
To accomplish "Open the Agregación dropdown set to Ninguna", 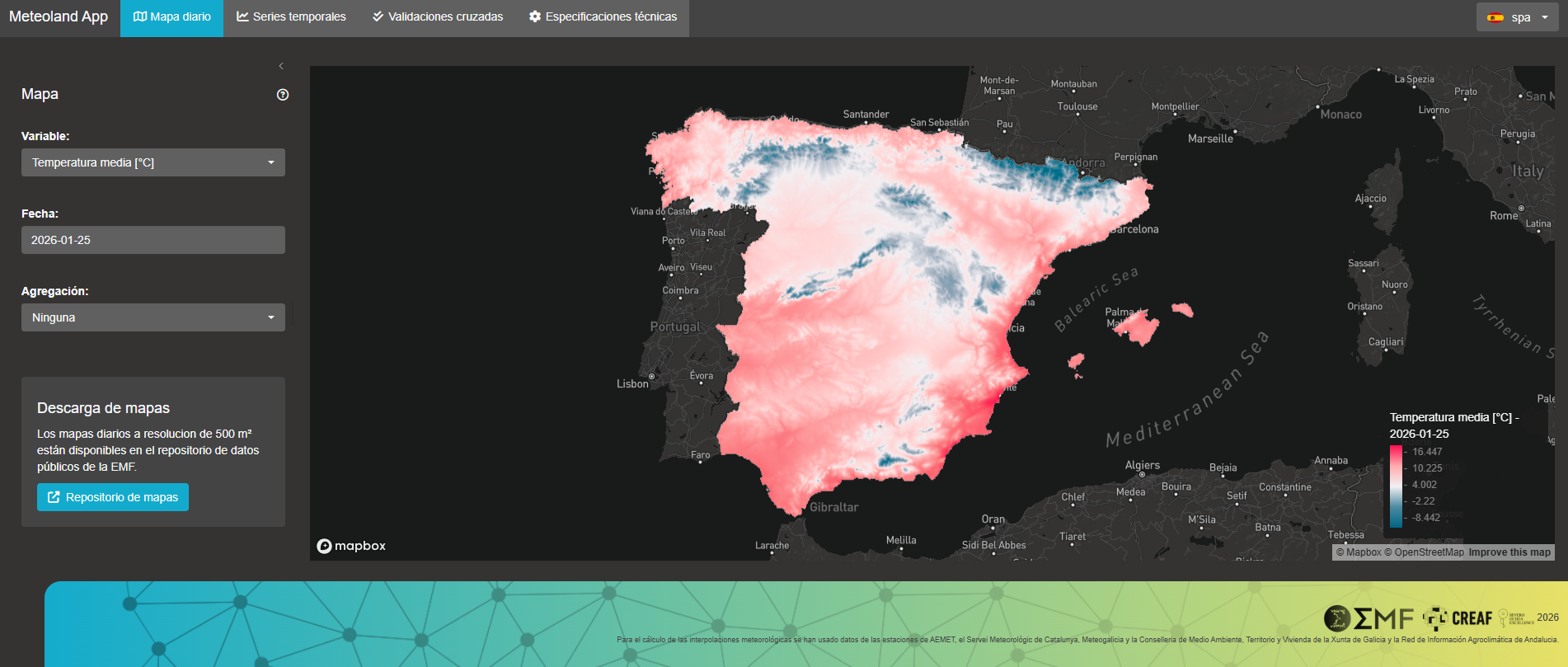I will (153, 317).
